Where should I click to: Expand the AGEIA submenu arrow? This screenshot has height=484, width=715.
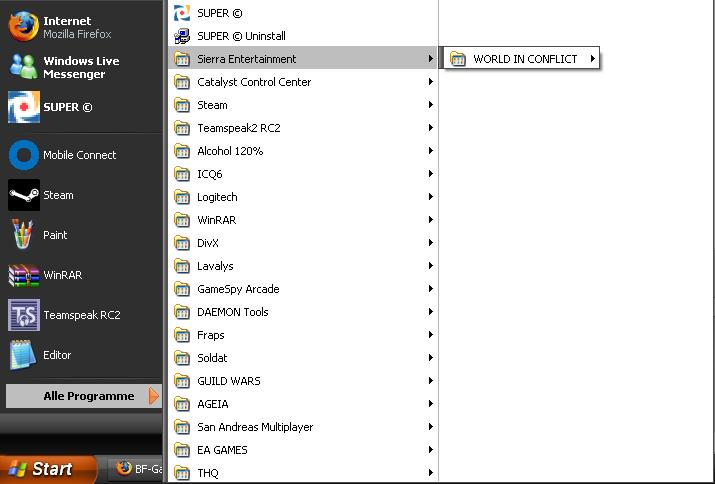click(x=430, y=404)
